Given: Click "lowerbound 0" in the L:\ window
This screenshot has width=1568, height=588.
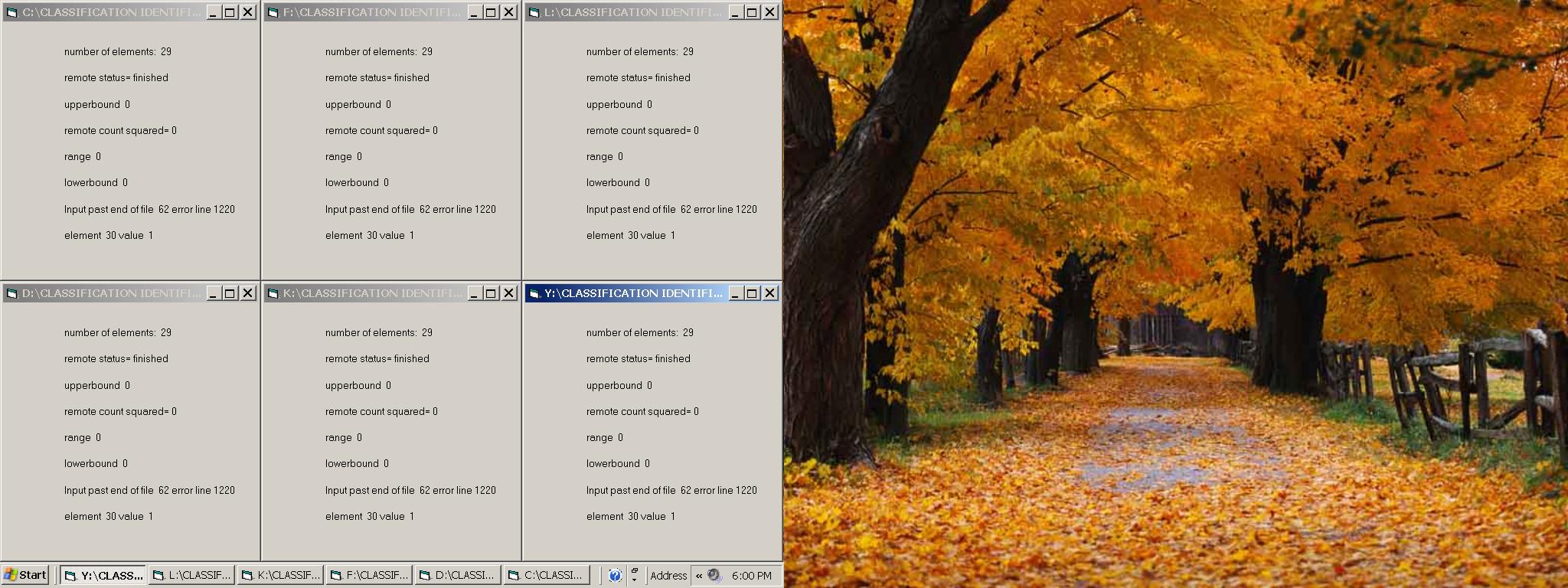Looking at the screenshot, I should coord(619,182).
